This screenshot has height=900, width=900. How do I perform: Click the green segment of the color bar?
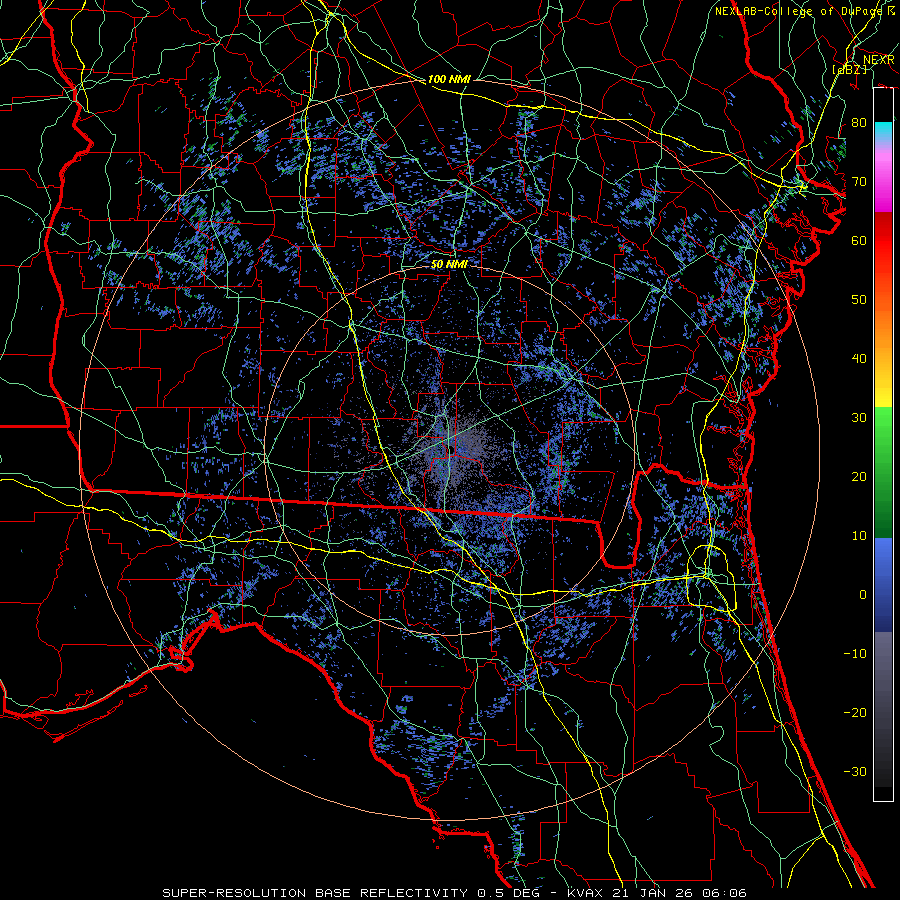883,472
